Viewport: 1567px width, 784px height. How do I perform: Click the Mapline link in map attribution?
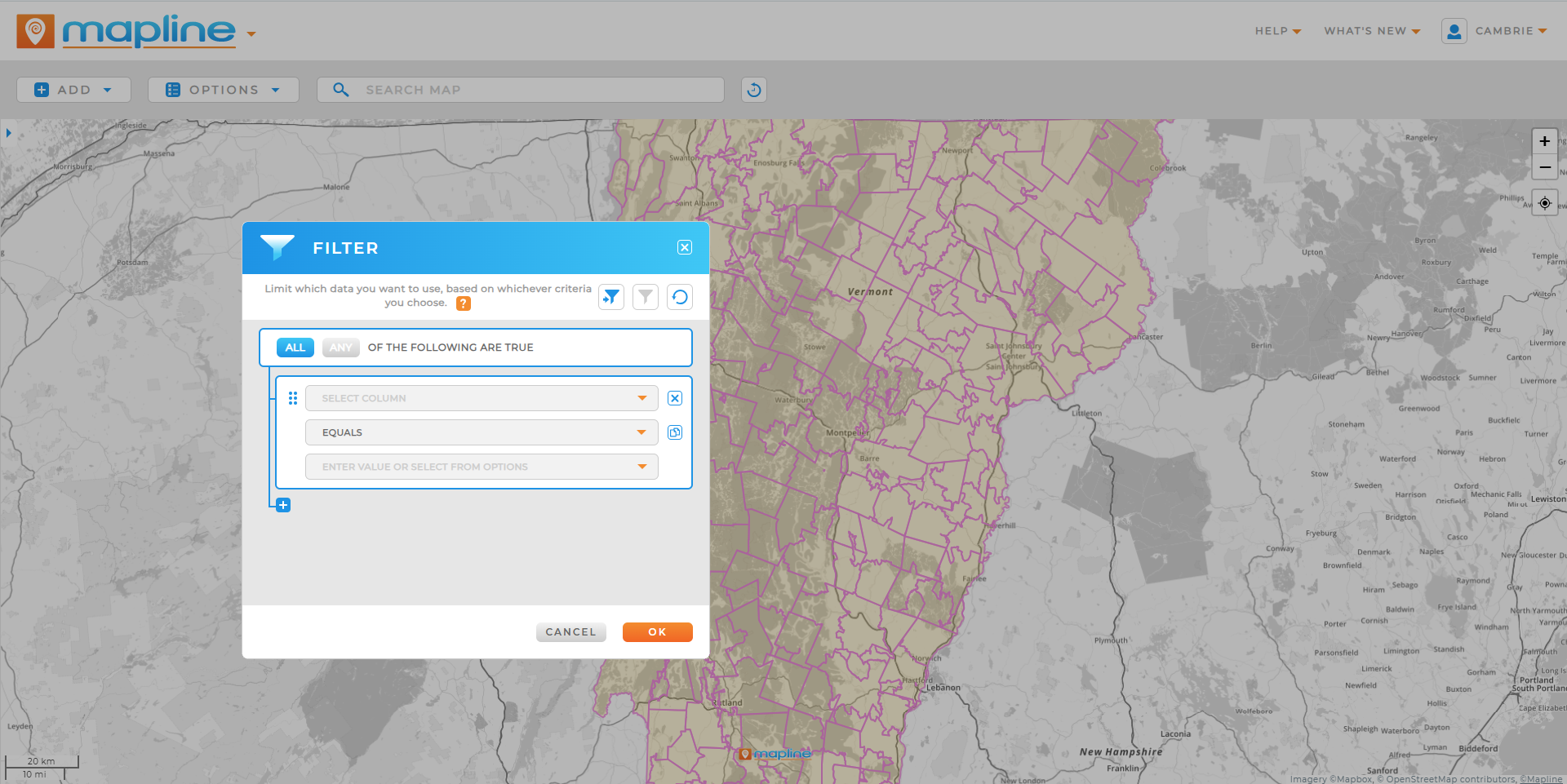1541,779
